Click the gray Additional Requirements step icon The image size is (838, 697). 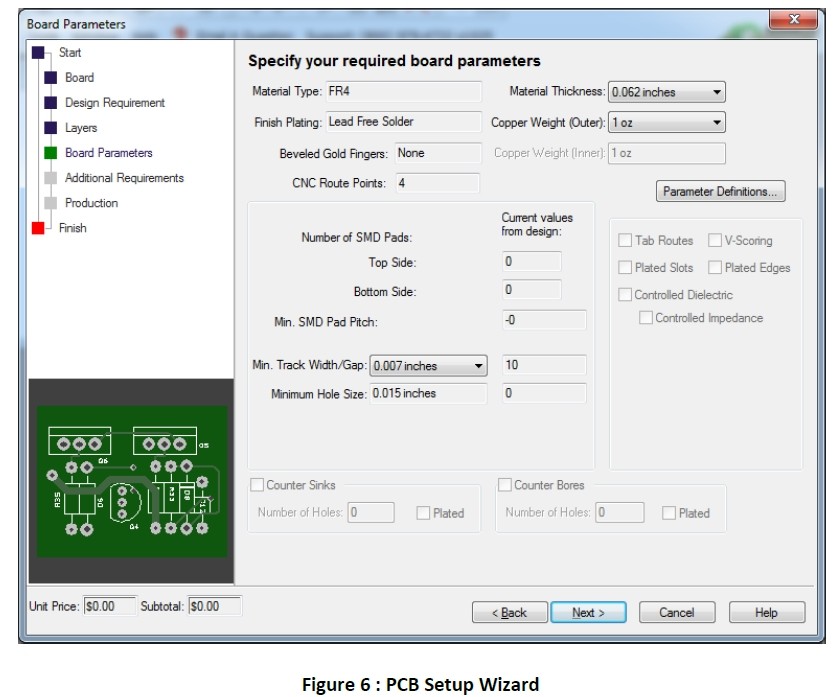pos(51,178)
